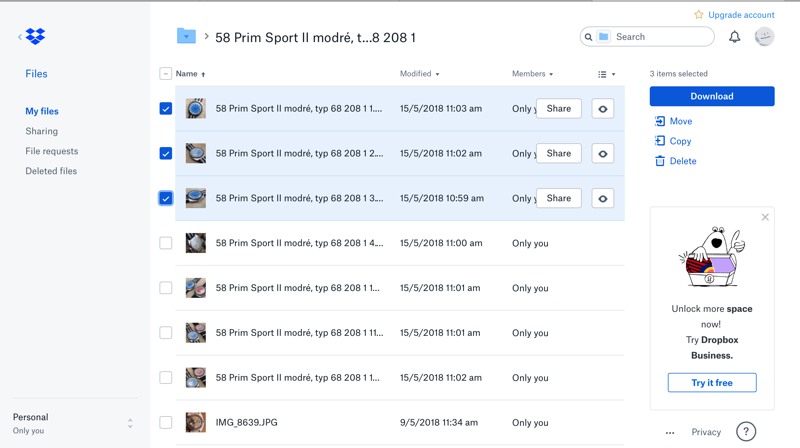
Task: Open the Modified column dropdown
Action: coord(419,73)
